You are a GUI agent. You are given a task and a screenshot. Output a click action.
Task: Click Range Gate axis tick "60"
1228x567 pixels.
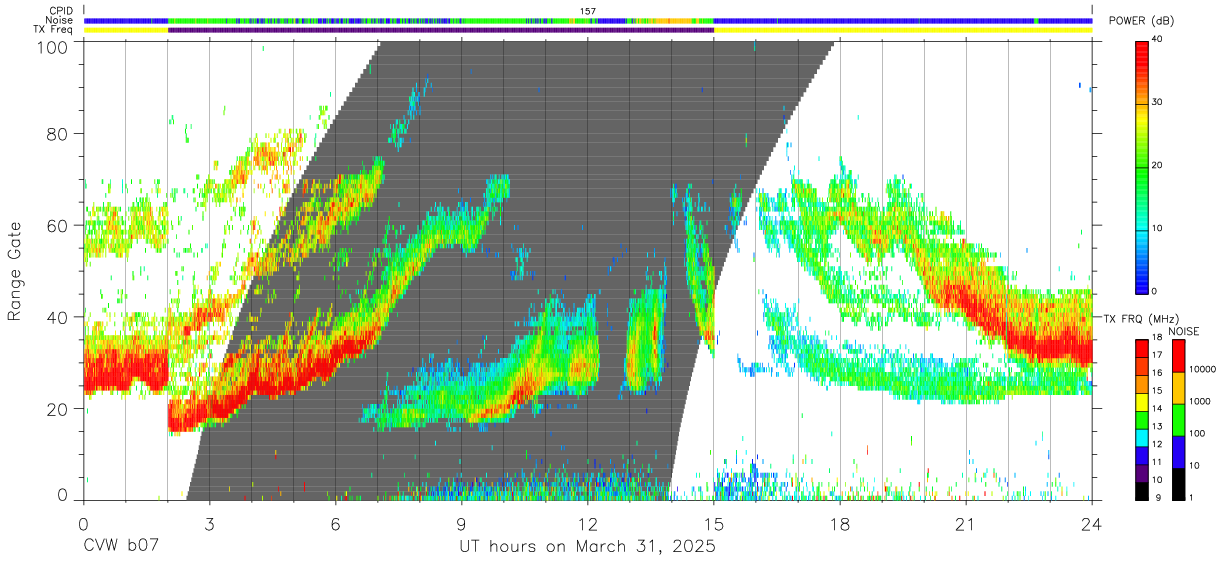pyautogui.click(x=58, y=225)
